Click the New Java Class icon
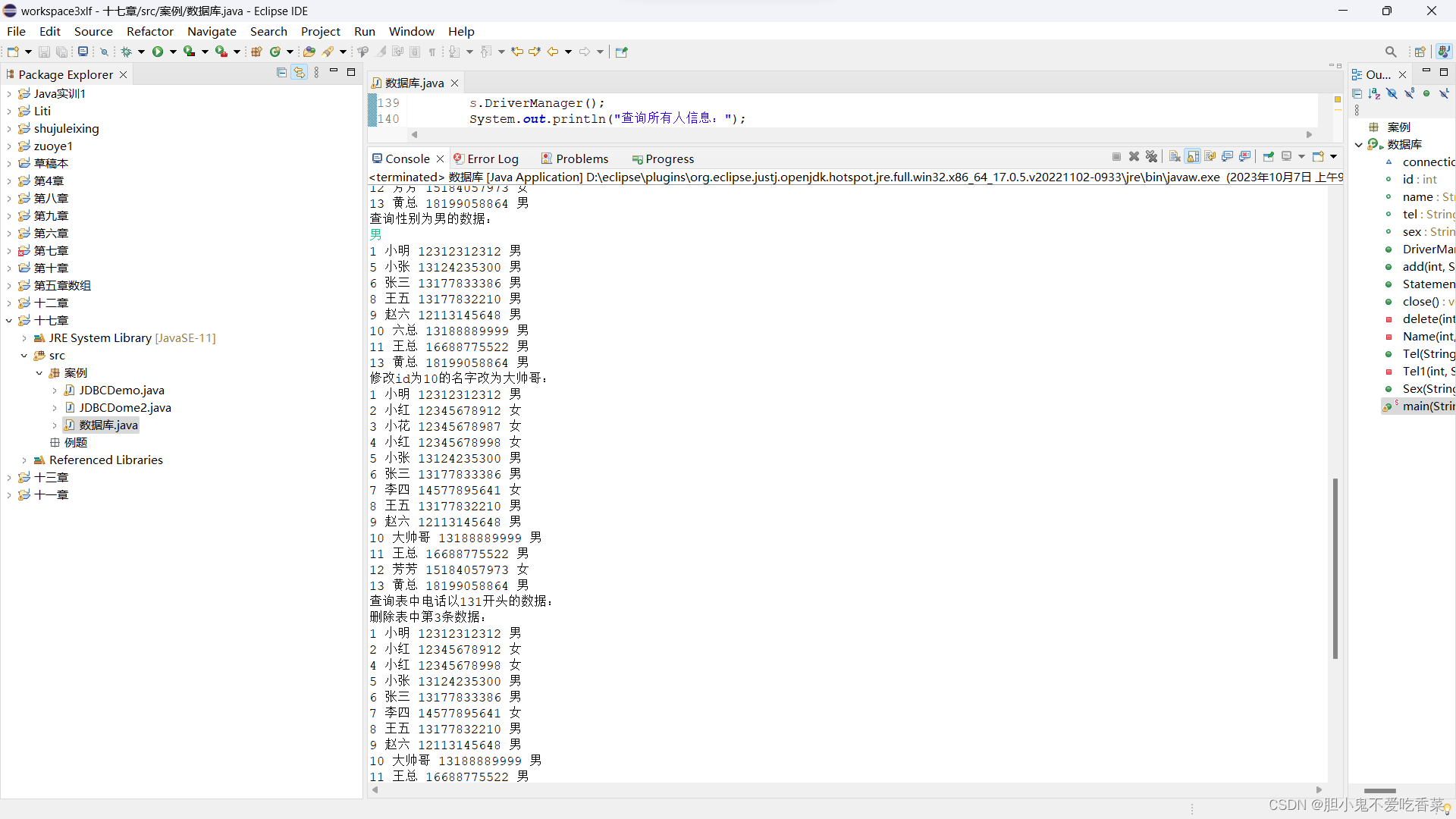 275,52
